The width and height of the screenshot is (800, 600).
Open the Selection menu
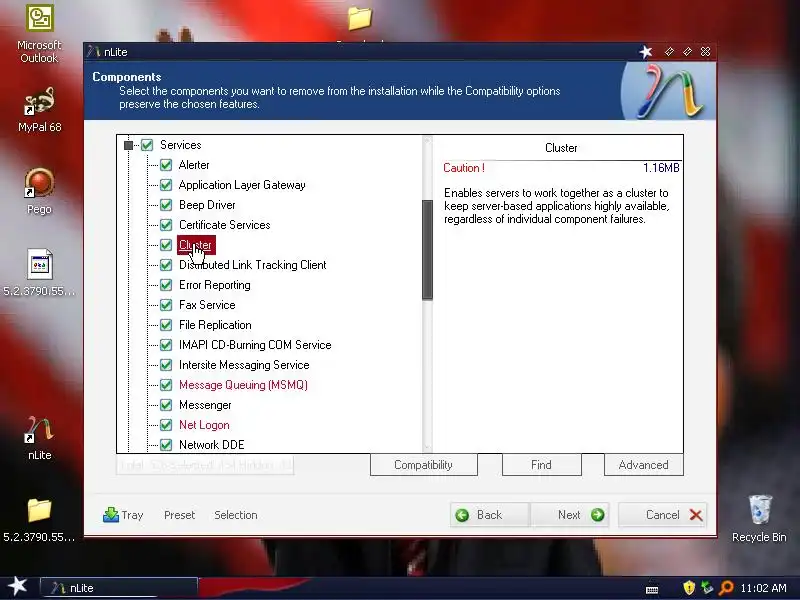[x=235, y=515]
